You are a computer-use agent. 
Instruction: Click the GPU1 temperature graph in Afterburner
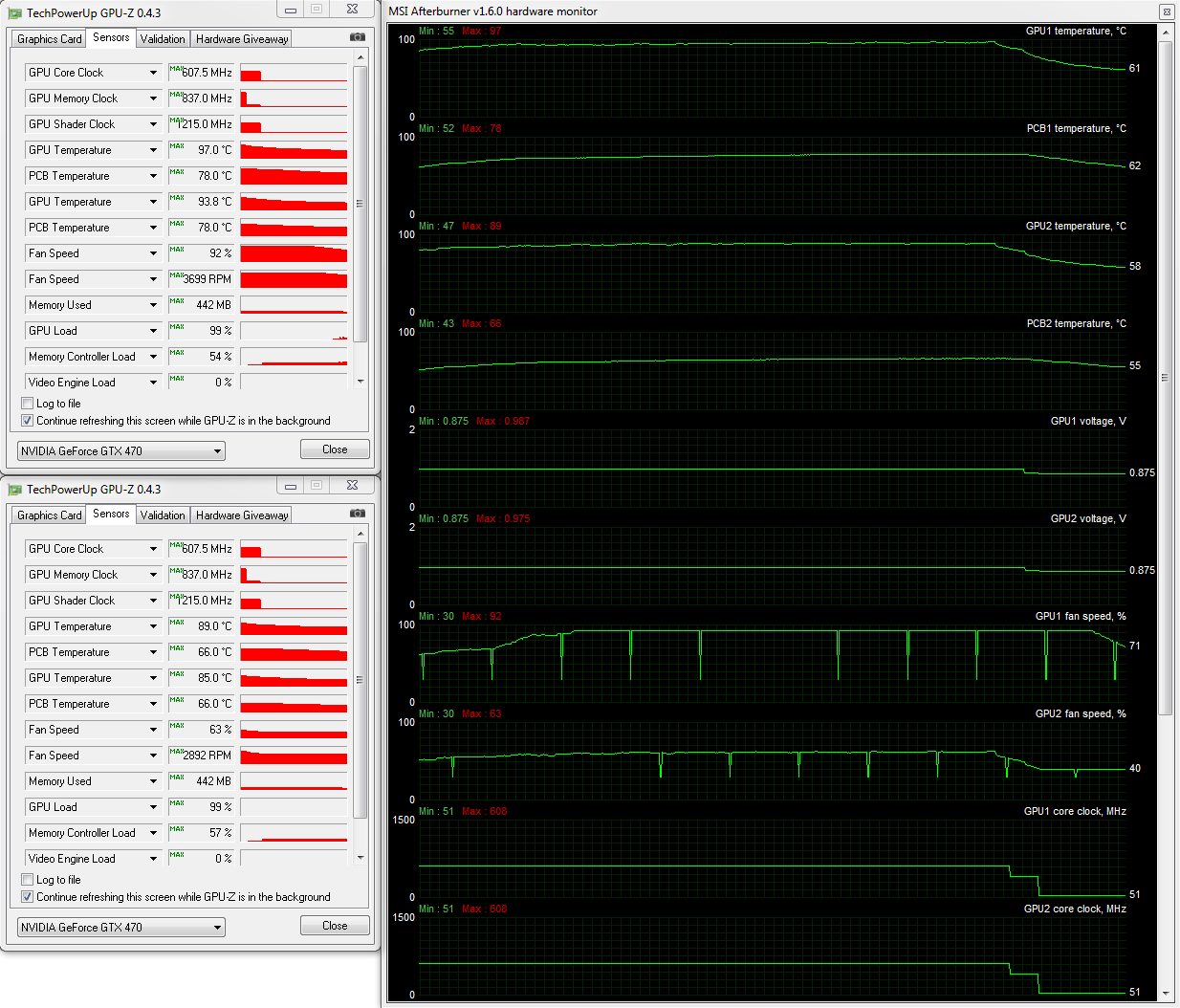[x=773, y=77]
